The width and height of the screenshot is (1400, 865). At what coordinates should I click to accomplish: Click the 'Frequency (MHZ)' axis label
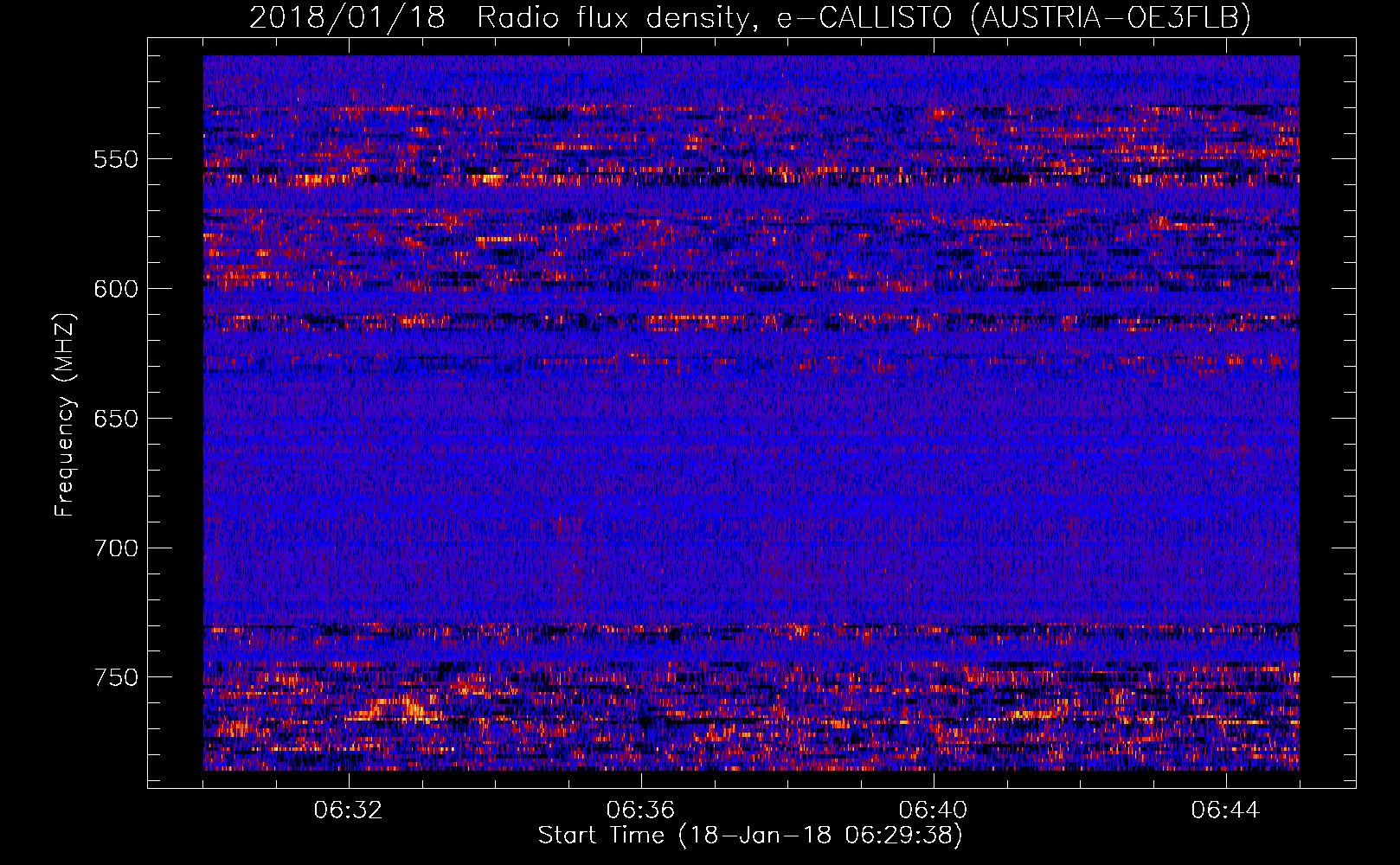pos(64,414)
